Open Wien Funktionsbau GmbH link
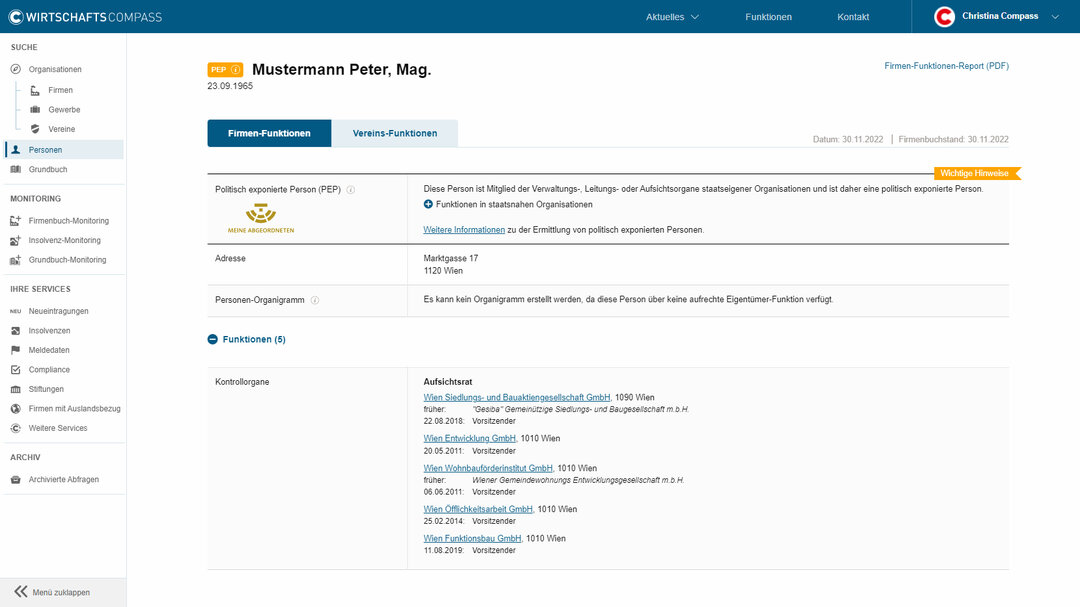The width and height of the screenshot is (1080, 607). 472,539
